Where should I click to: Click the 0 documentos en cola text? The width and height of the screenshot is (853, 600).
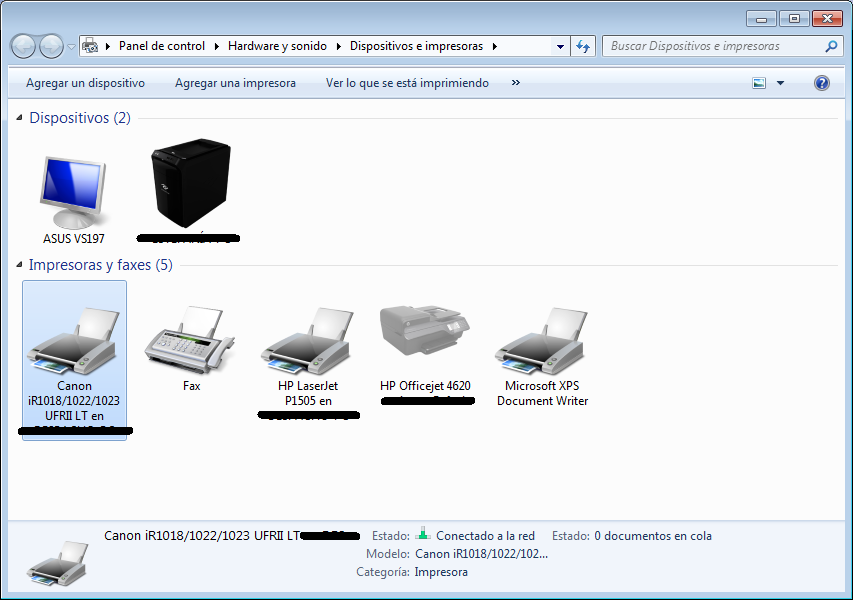653,536
